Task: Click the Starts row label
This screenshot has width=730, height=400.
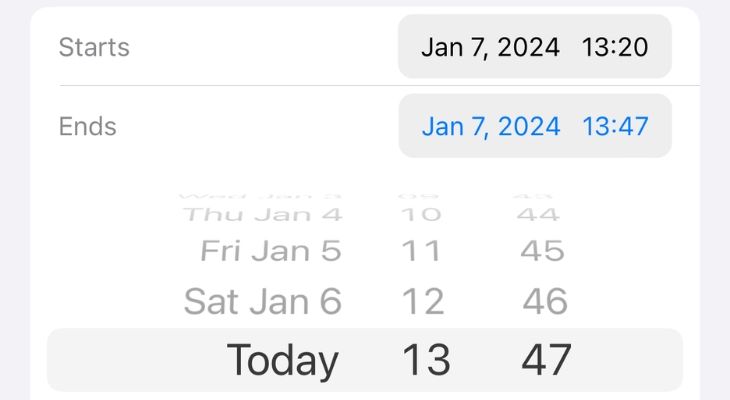Action: point(94,47)
